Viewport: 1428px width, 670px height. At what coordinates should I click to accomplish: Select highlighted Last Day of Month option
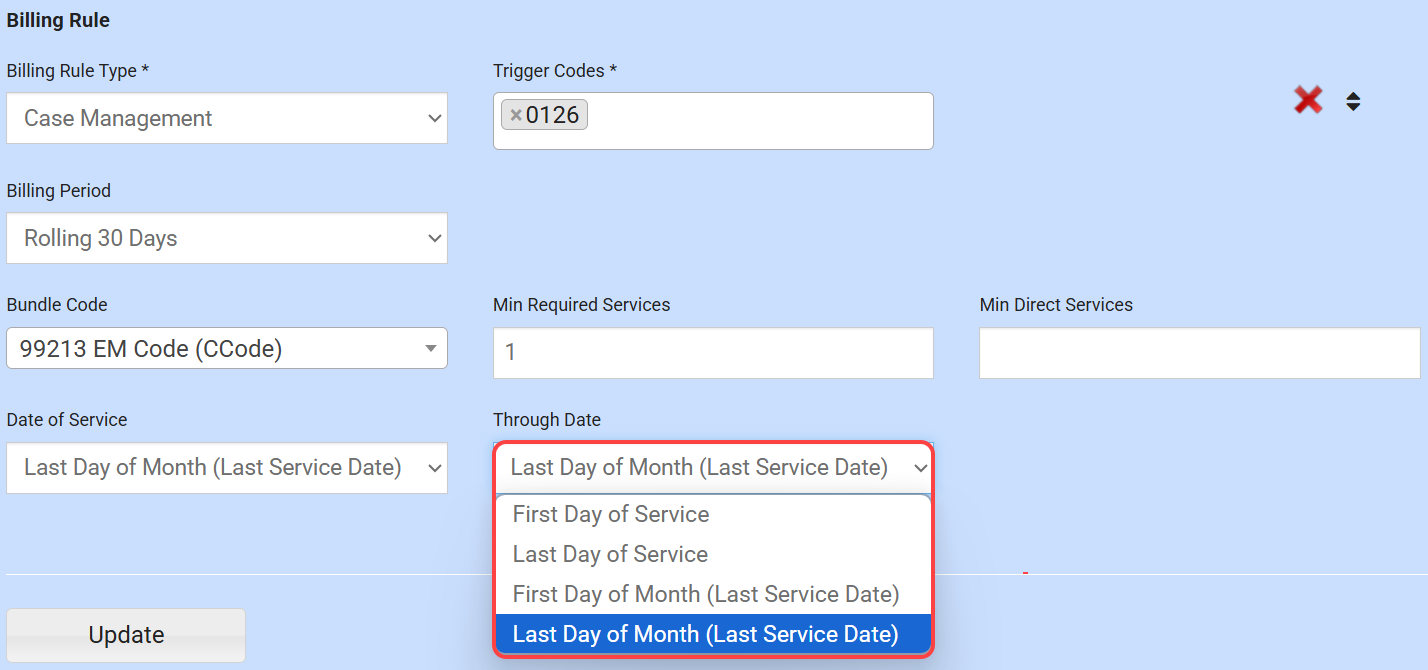coord(706,634)
